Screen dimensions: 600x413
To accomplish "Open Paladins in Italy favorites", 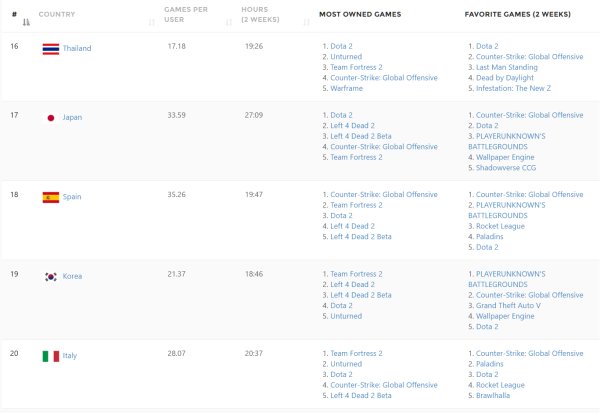I will click(x=489, y=364).
